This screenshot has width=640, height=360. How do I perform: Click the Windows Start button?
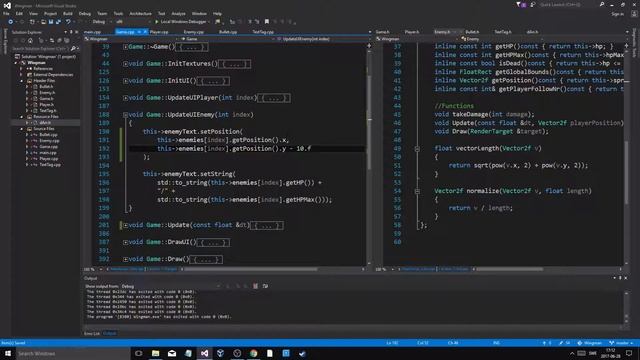pos(8,353)
